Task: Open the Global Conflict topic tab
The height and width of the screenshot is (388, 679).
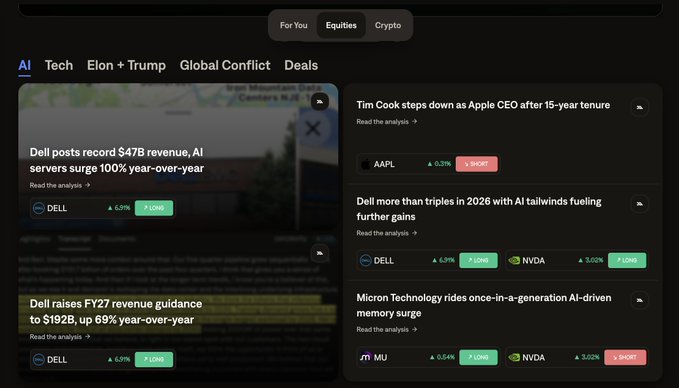Action: pos(225,65)
